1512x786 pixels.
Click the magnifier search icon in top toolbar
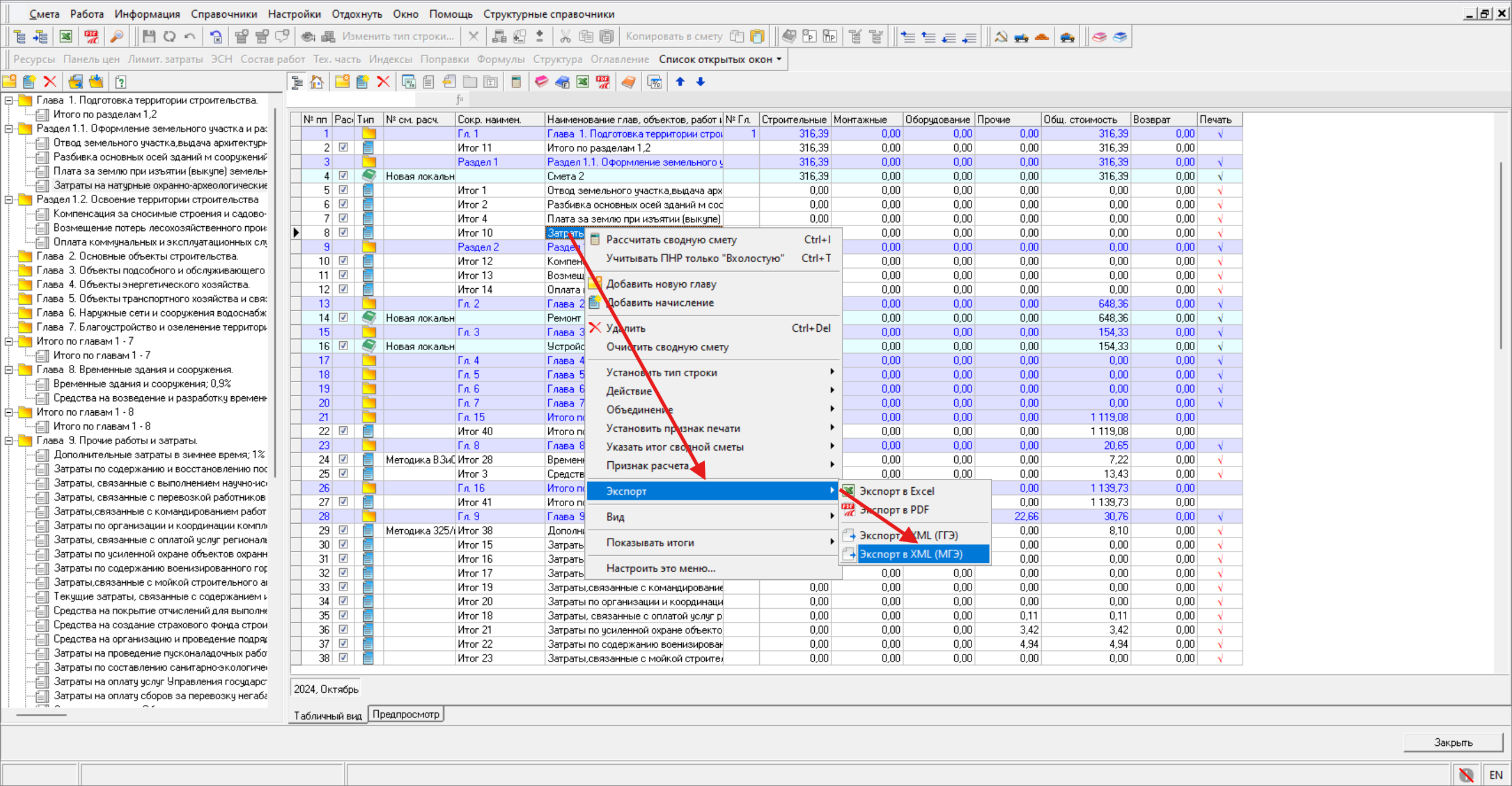(117, 37)
